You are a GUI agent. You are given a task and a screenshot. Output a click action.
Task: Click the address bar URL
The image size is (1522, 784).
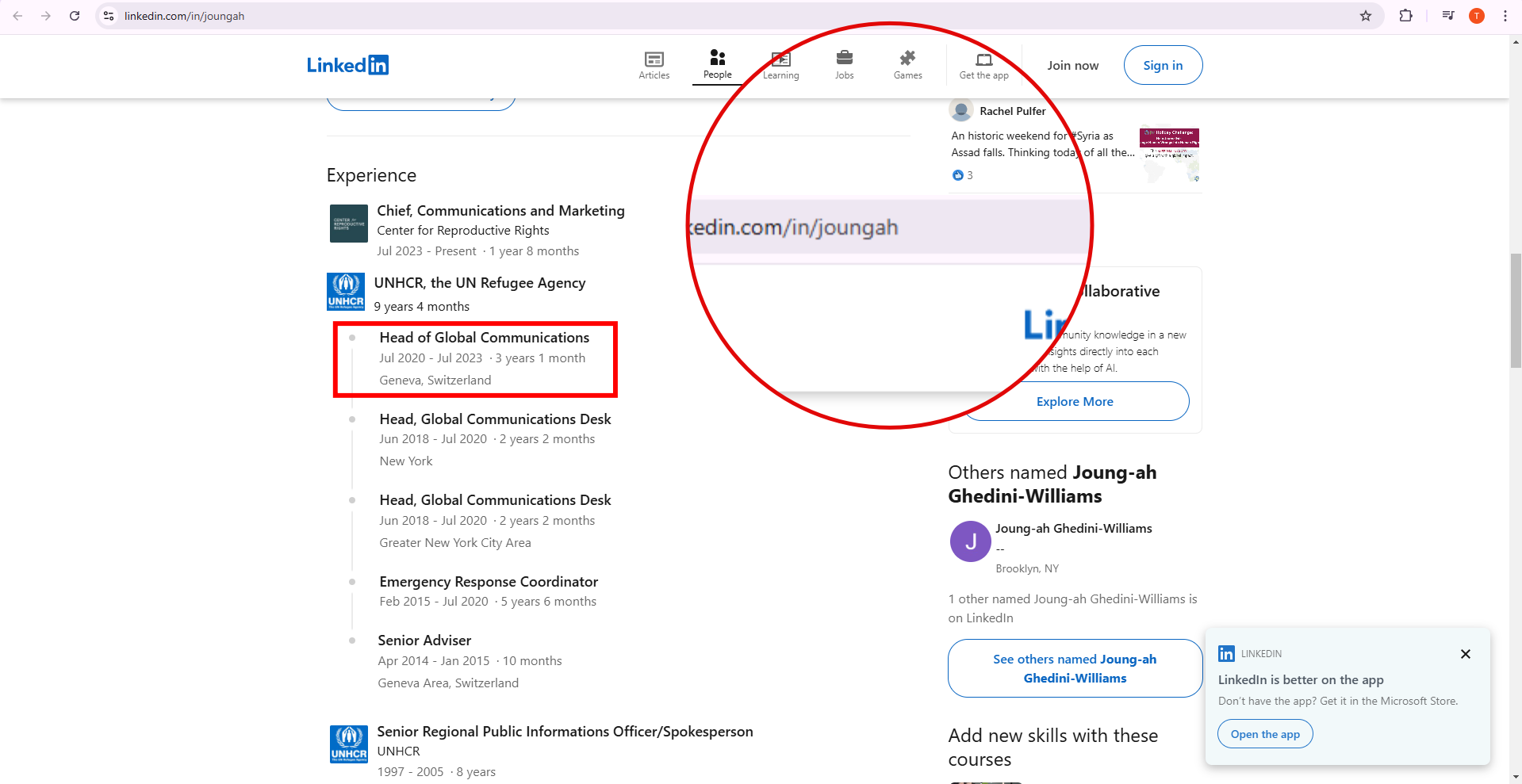tap(184, 16)
